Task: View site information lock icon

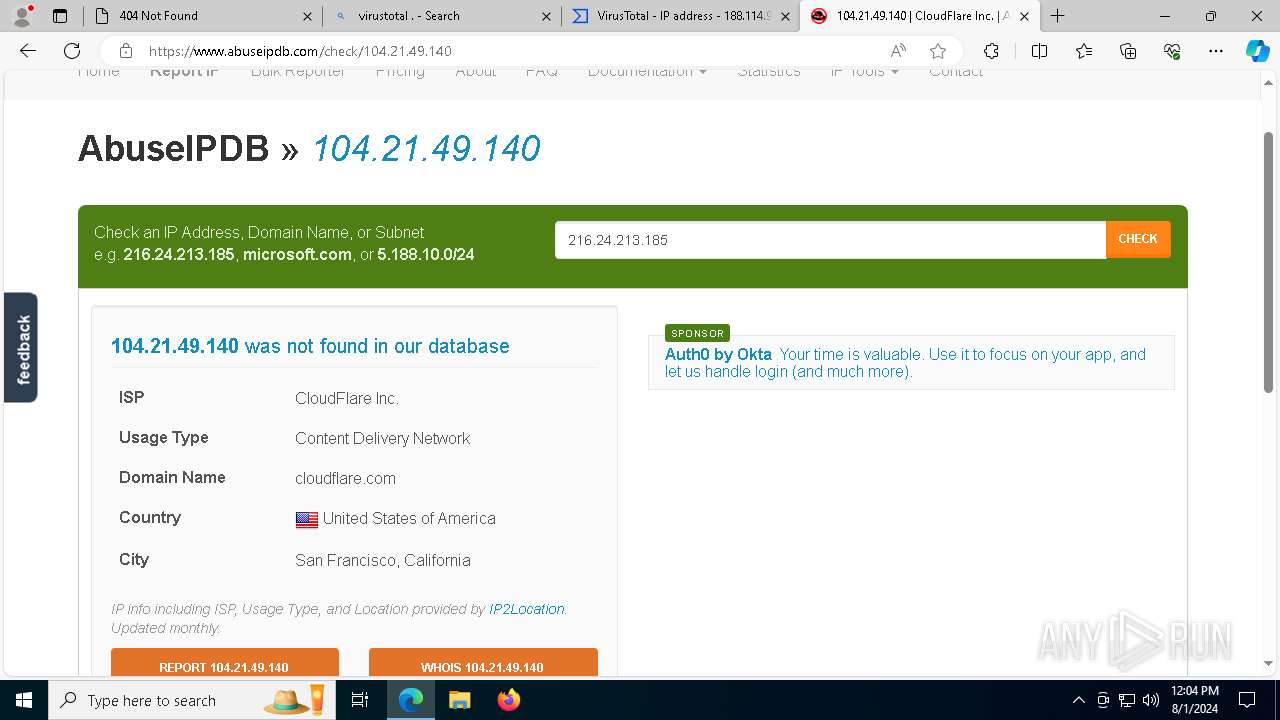Action: (x=126, y=51)
